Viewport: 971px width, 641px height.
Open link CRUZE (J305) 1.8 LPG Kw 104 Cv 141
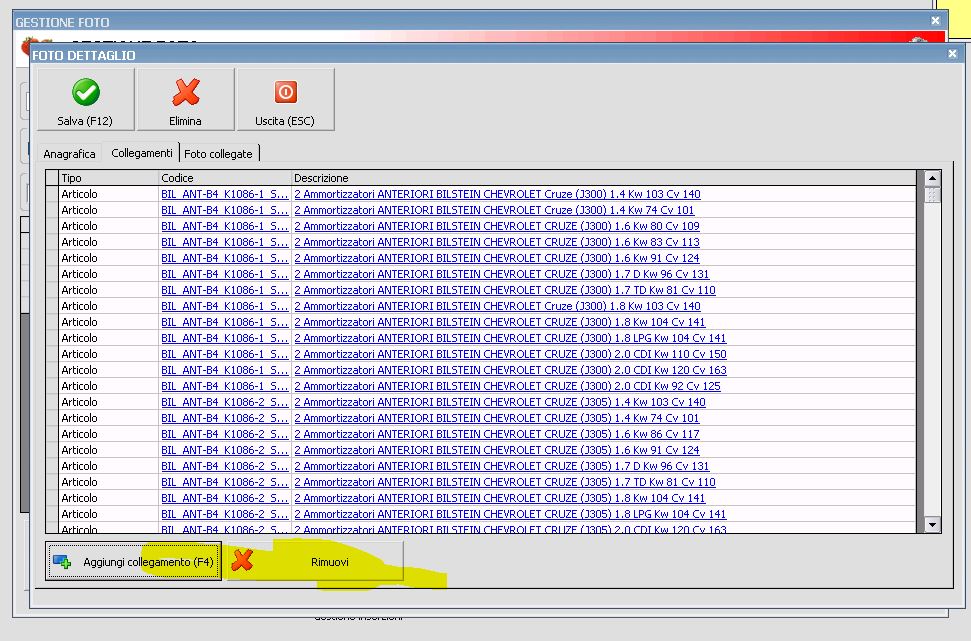click(510, 514)
